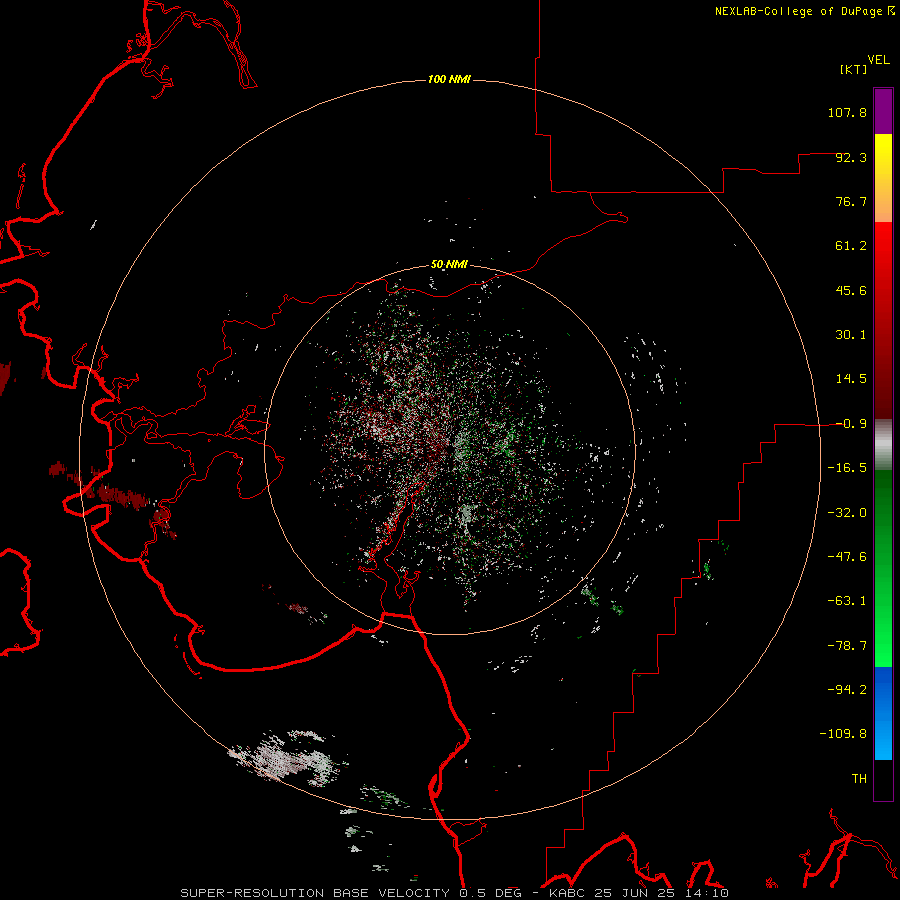This screenshot has height=900, width=900.
Task: Select the -32.0 legend value
Action: coord(847,513)
